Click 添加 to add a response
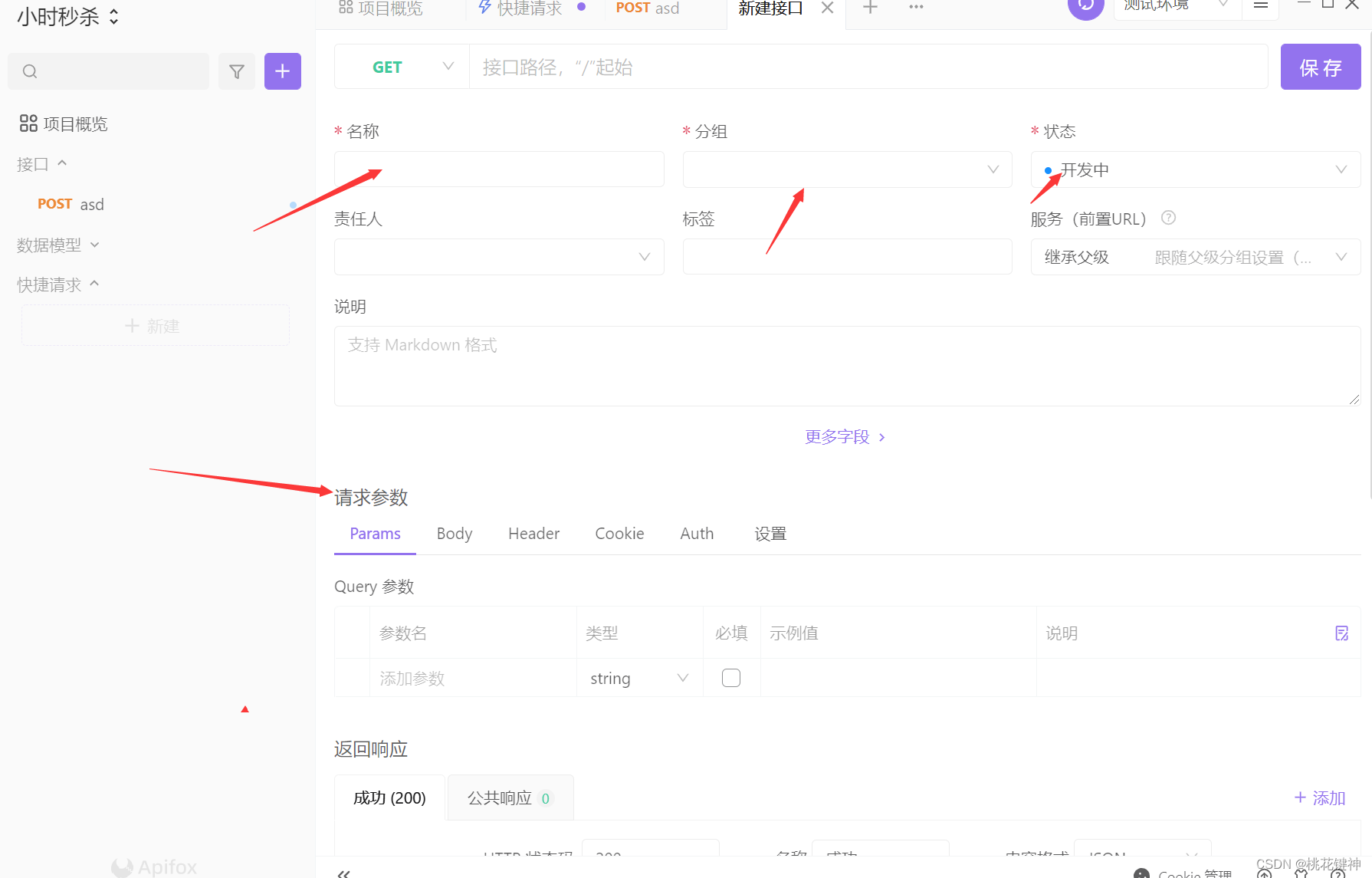This screenshot has width=1372, height=878. point(1320,798)
